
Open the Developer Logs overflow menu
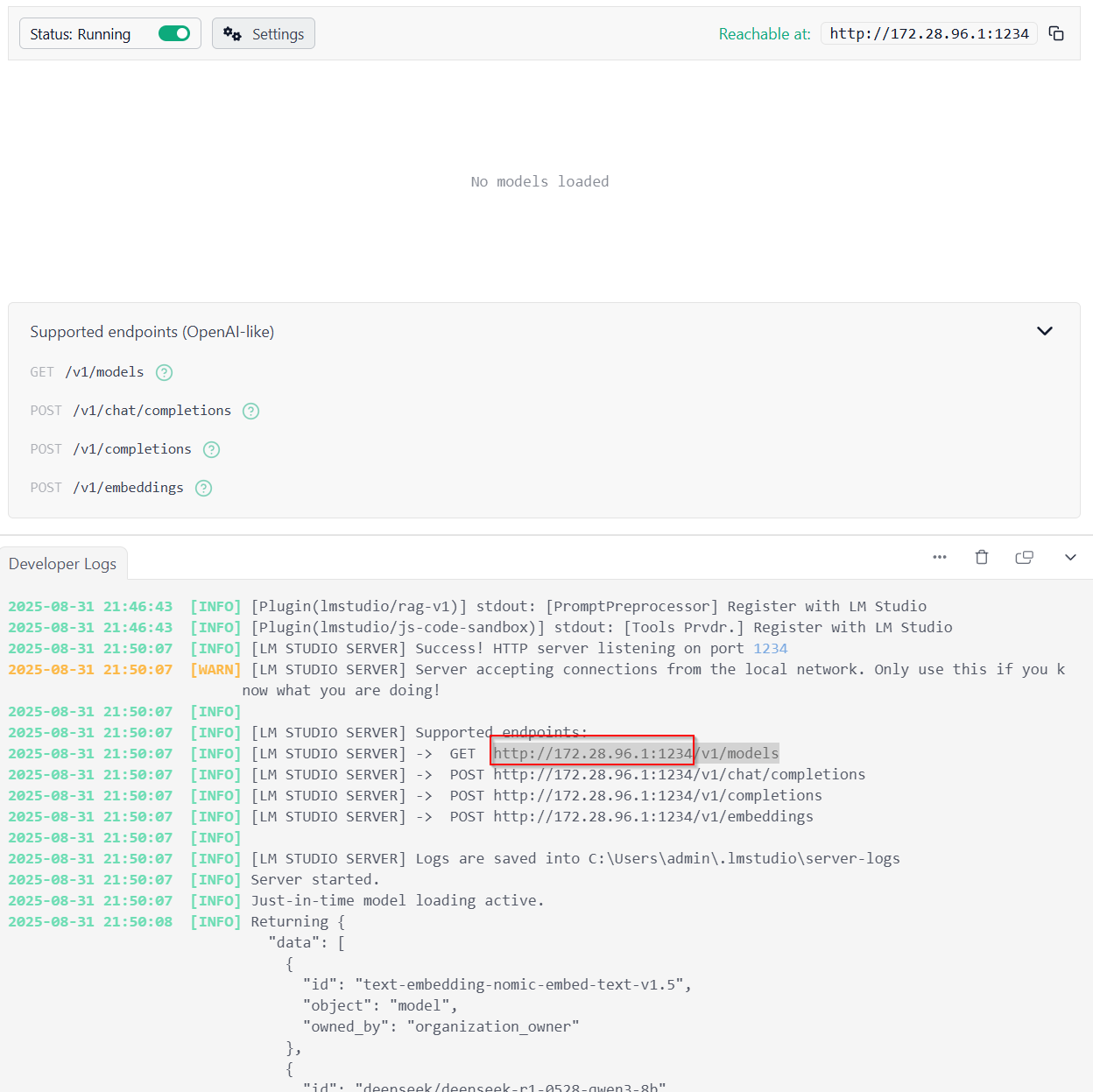[940, 557]
